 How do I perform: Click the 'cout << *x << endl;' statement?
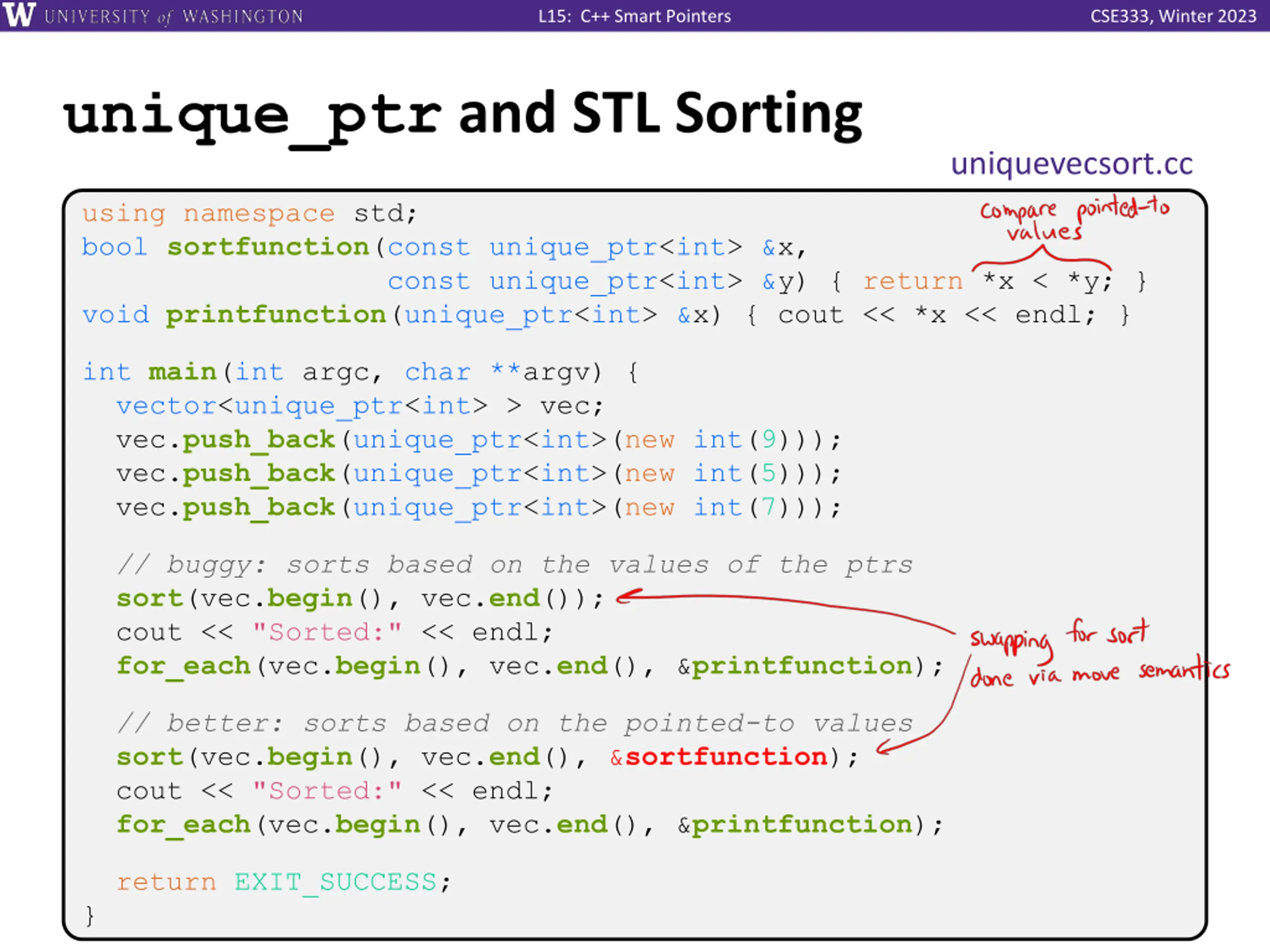(x=937, y=315)
